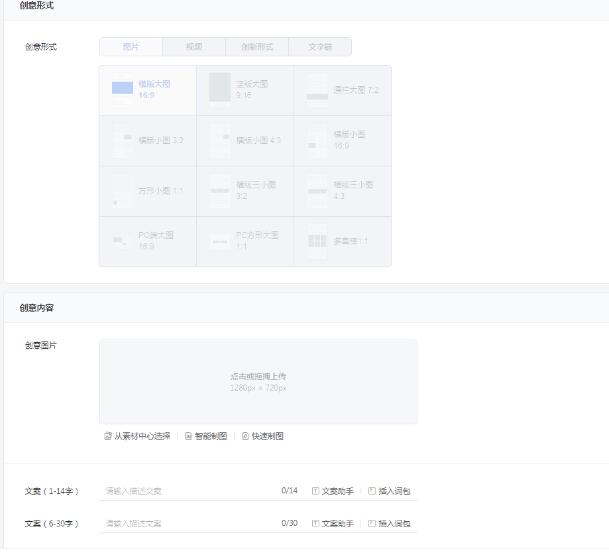Viewport: 609px width, 556px height.
Task: Open 快速制图 tool
Action: coord(263,436)
